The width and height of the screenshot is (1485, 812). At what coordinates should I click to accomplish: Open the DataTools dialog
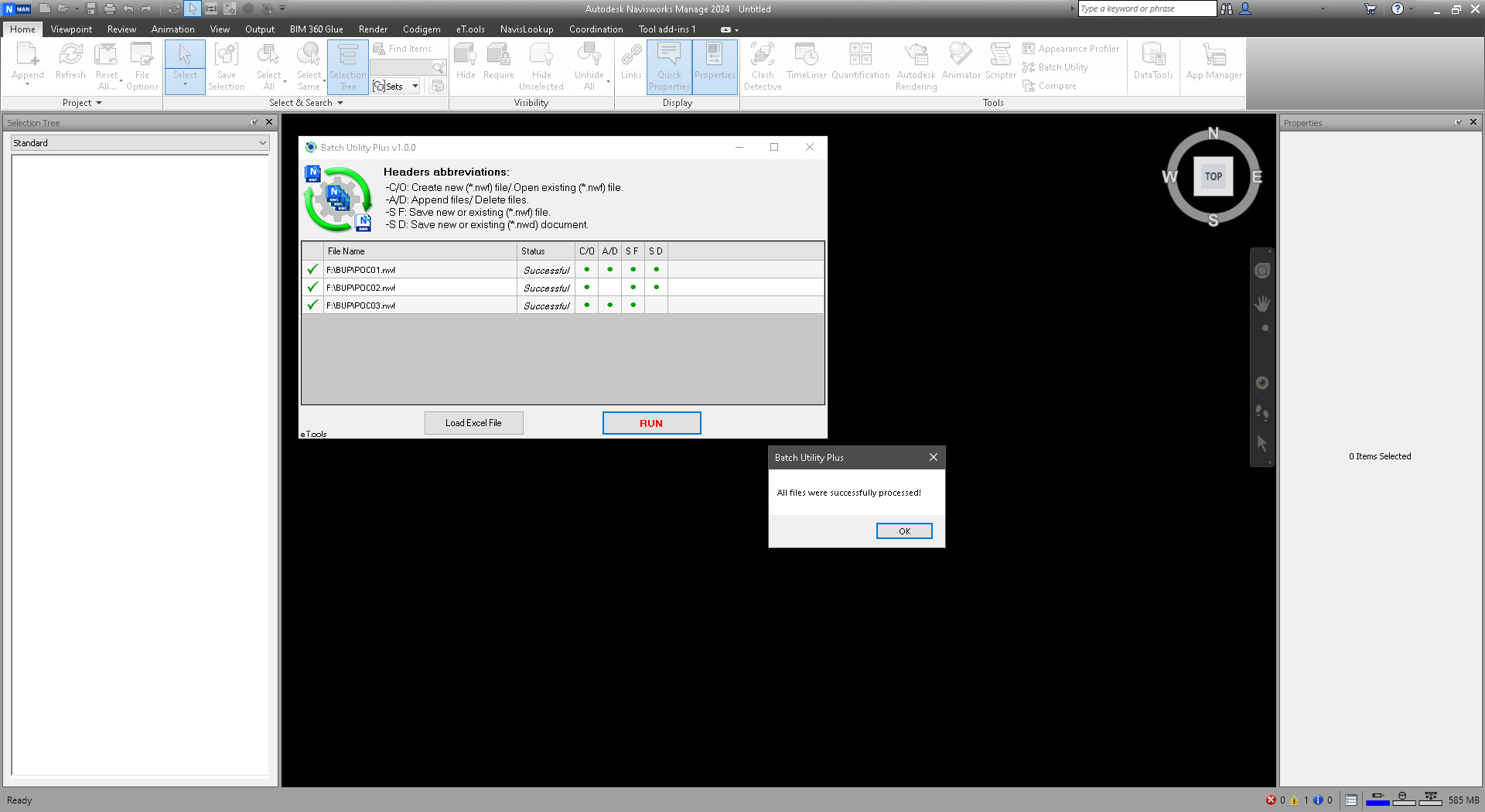[x=1153, y=61]
